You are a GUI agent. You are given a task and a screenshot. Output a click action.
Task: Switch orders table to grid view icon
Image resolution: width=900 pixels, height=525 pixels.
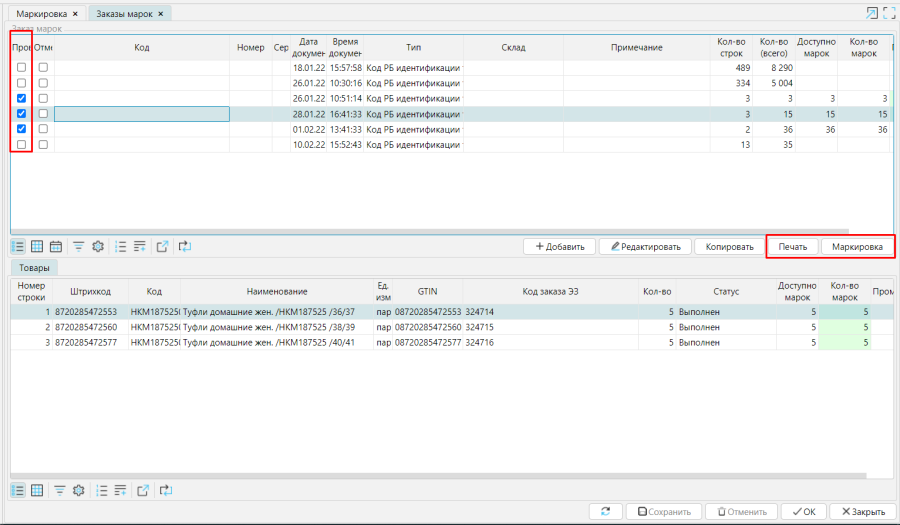click(37, 246)
